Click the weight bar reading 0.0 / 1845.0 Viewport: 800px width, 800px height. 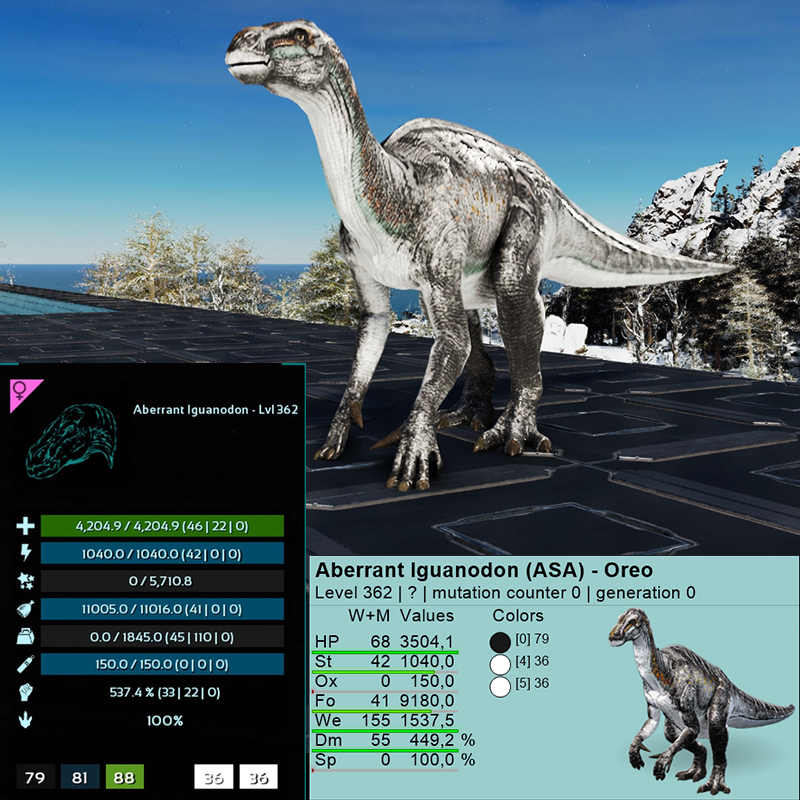pos(162,637)
